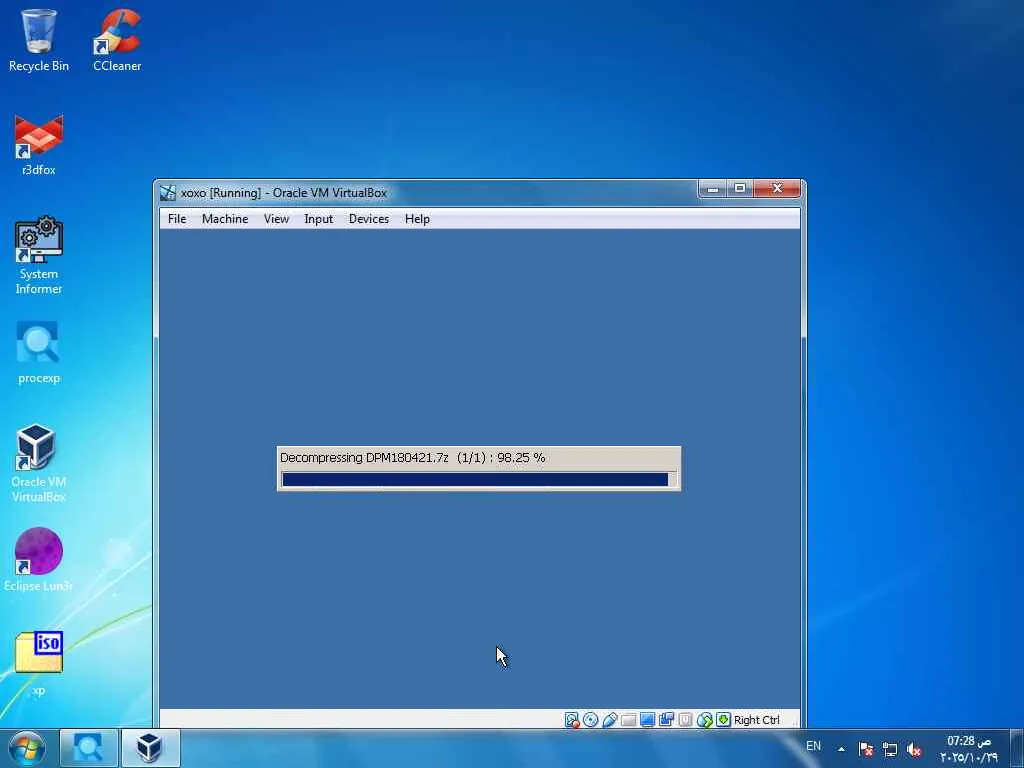Click the mouse integration green arrow icon
This screenshot has height=768, width=1024.
coord(723,720)
